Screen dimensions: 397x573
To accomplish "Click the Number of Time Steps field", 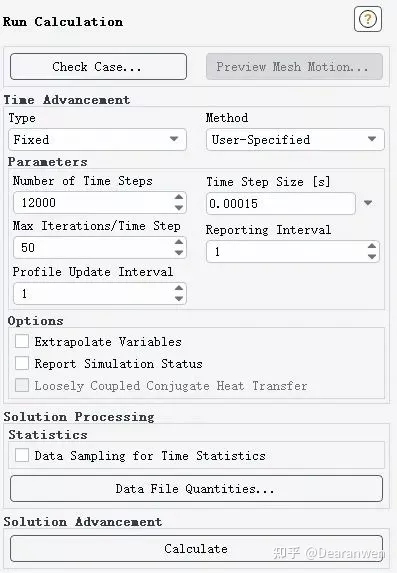I will click(93, 202).
